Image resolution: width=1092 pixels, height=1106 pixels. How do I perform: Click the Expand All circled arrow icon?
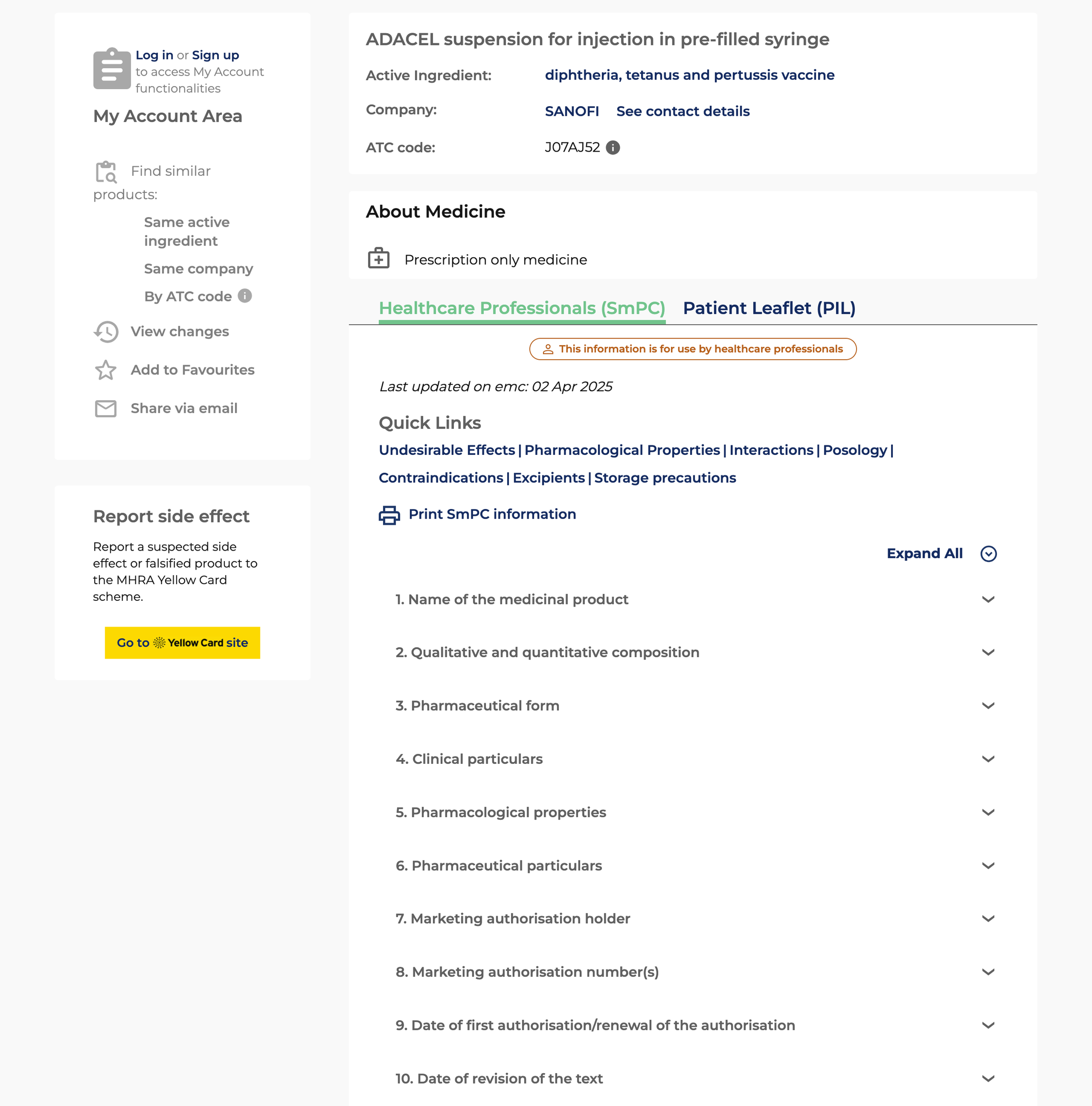[x=988, y=554]
